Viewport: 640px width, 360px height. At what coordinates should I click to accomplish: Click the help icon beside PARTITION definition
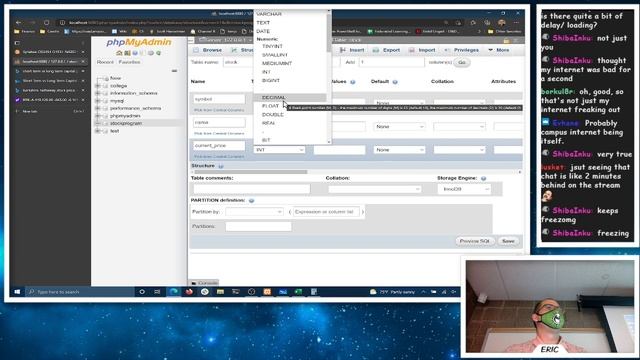pos(251,200)
